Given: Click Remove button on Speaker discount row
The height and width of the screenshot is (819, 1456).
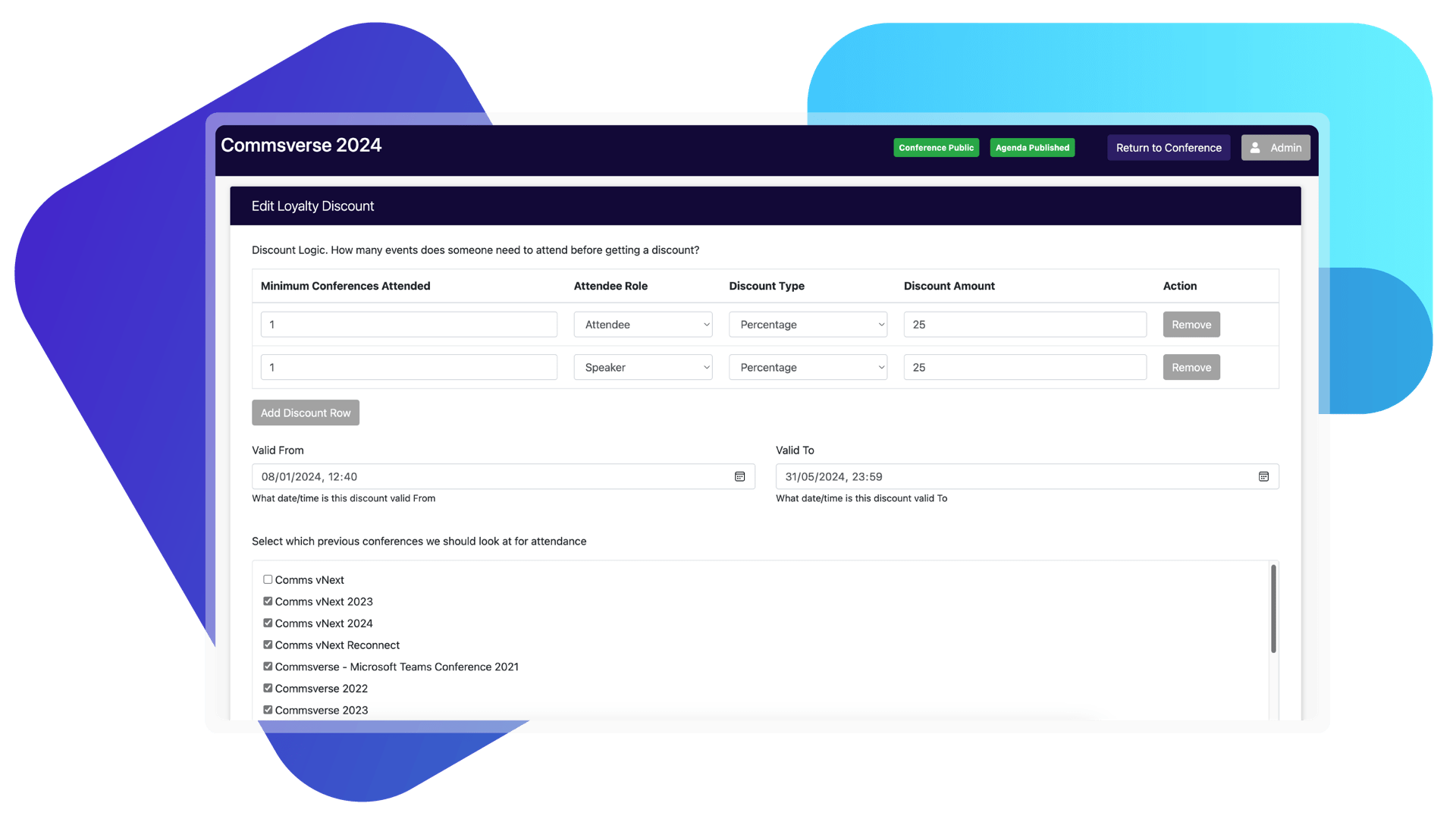Looking at the screenshot, I should tap(1191, 367).
